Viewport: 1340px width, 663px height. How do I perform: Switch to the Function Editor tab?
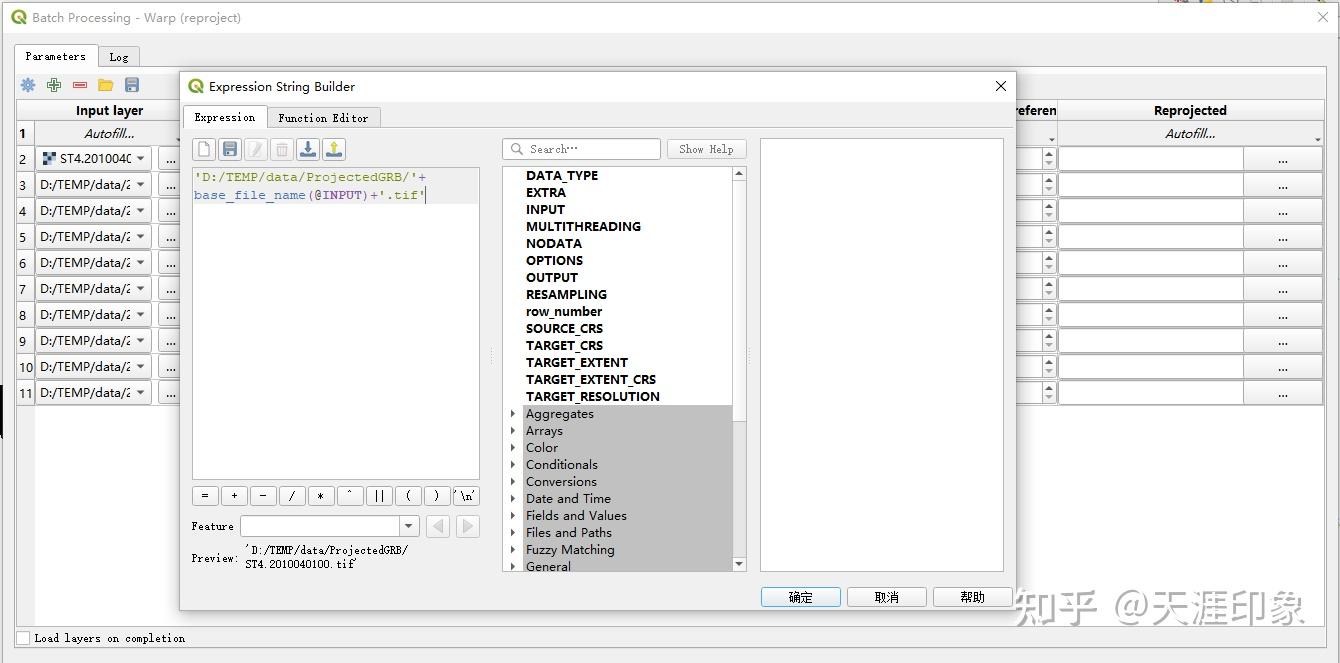tap(323, 118)
